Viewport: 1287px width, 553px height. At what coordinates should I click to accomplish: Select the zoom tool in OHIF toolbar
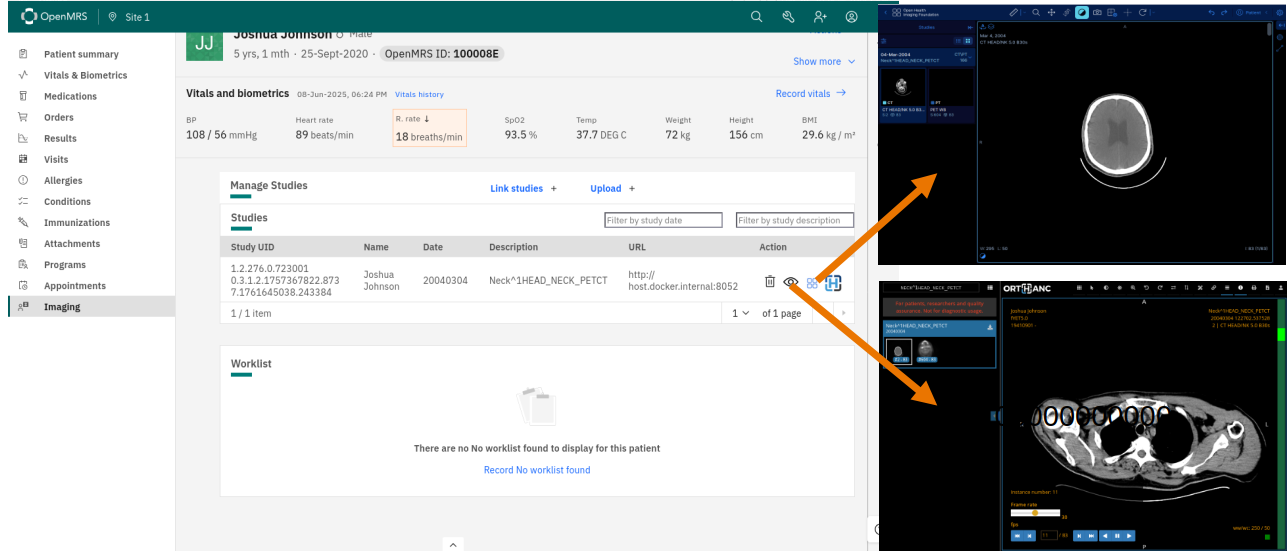pos(1035,12)
